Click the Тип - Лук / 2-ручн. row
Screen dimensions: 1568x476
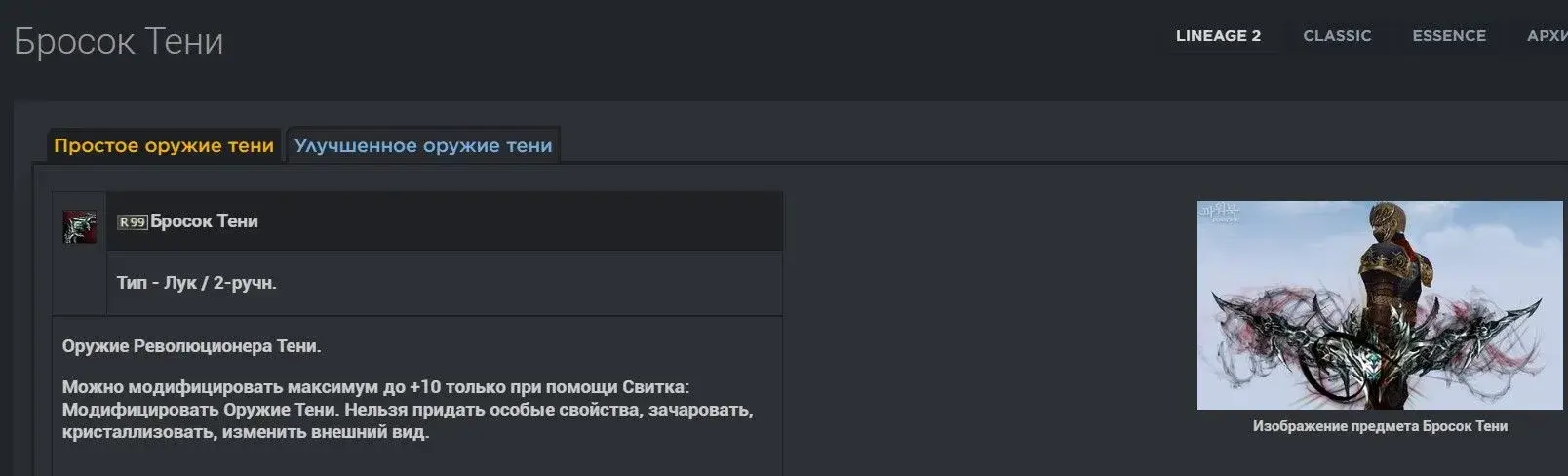point(445,283)
